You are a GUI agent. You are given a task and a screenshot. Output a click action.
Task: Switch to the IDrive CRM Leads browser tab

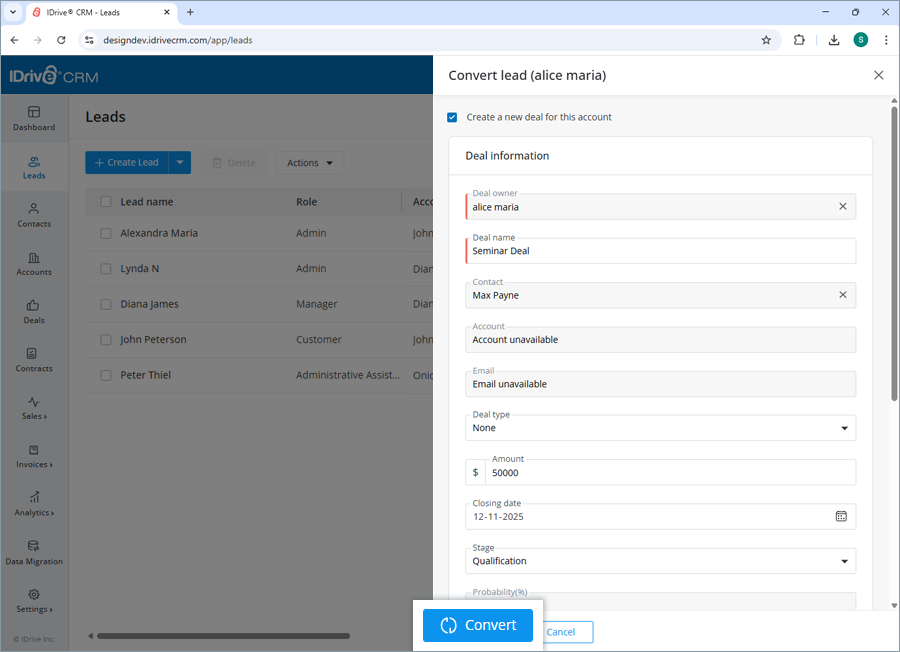pos(95,14)
